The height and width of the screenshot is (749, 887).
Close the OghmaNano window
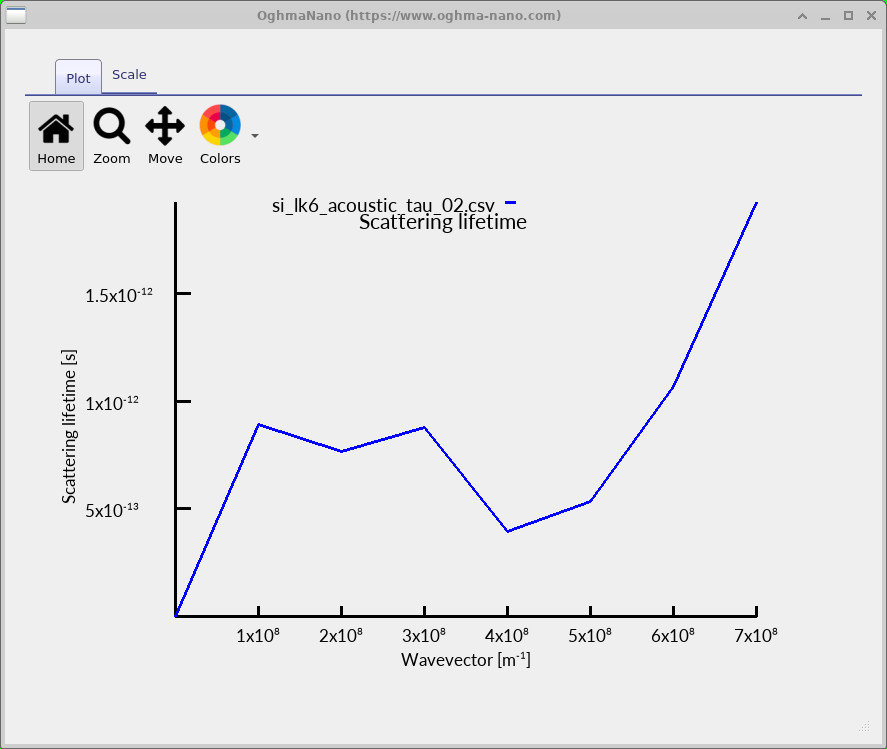(x=871, y=16)
